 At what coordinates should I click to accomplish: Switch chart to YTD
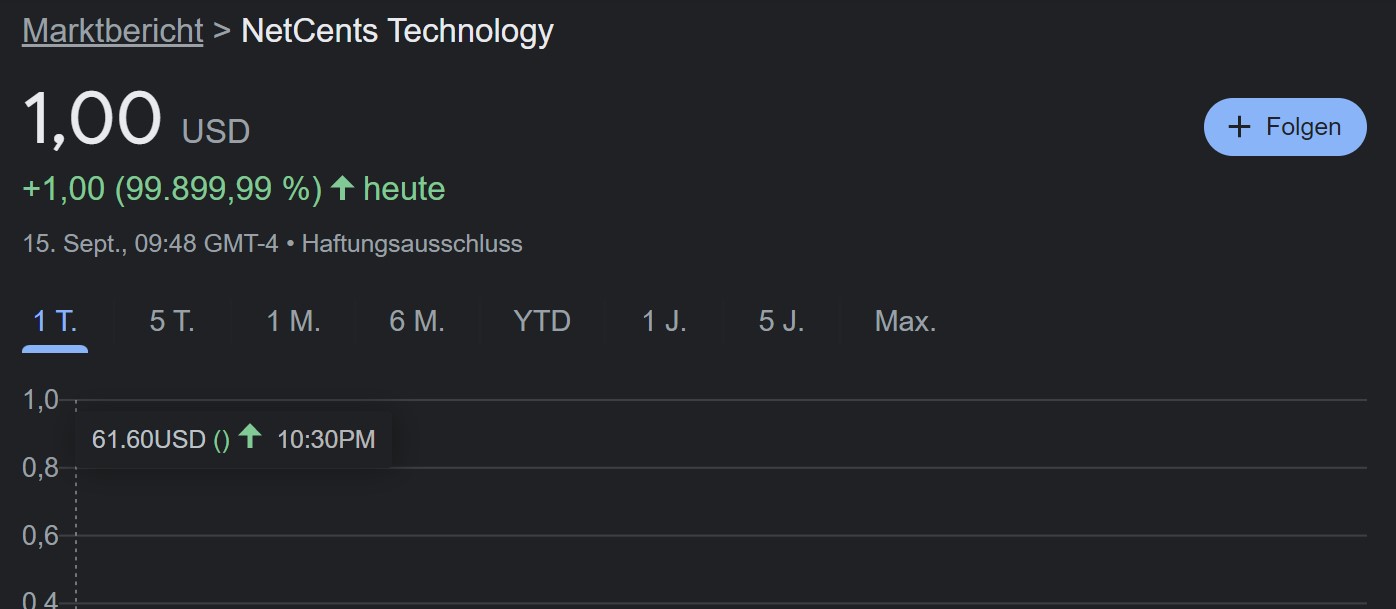pyautogui.click(x=541, y=321)
